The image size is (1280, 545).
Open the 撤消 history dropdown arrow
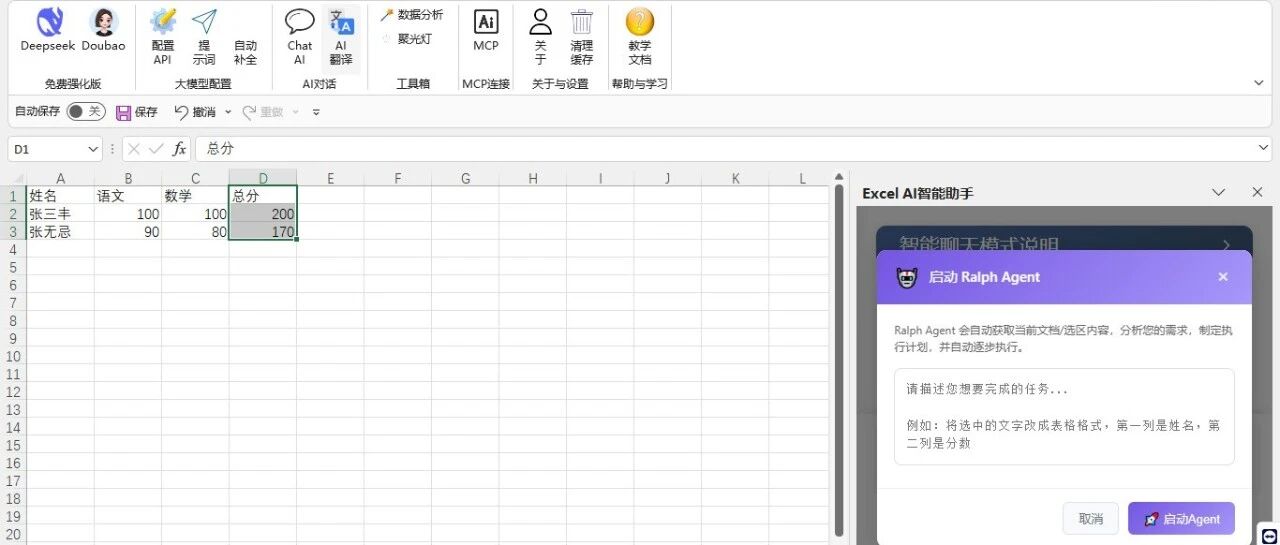point(228,112)
